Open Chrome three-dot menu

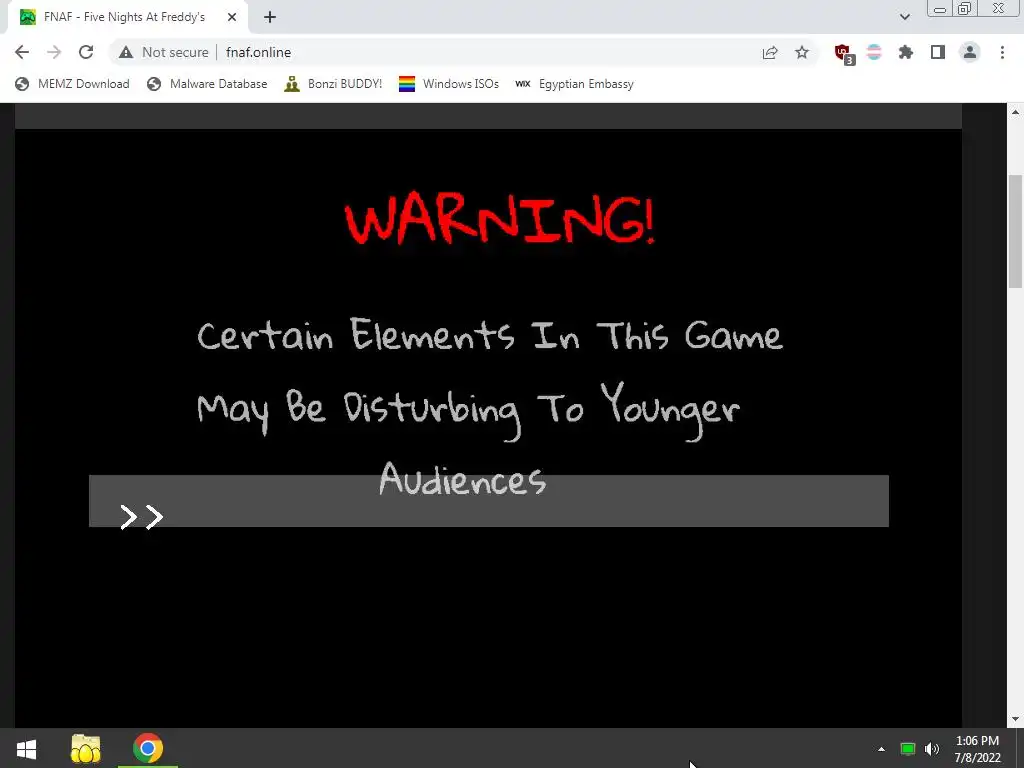pyautogui.click(x=1002, y=52)
